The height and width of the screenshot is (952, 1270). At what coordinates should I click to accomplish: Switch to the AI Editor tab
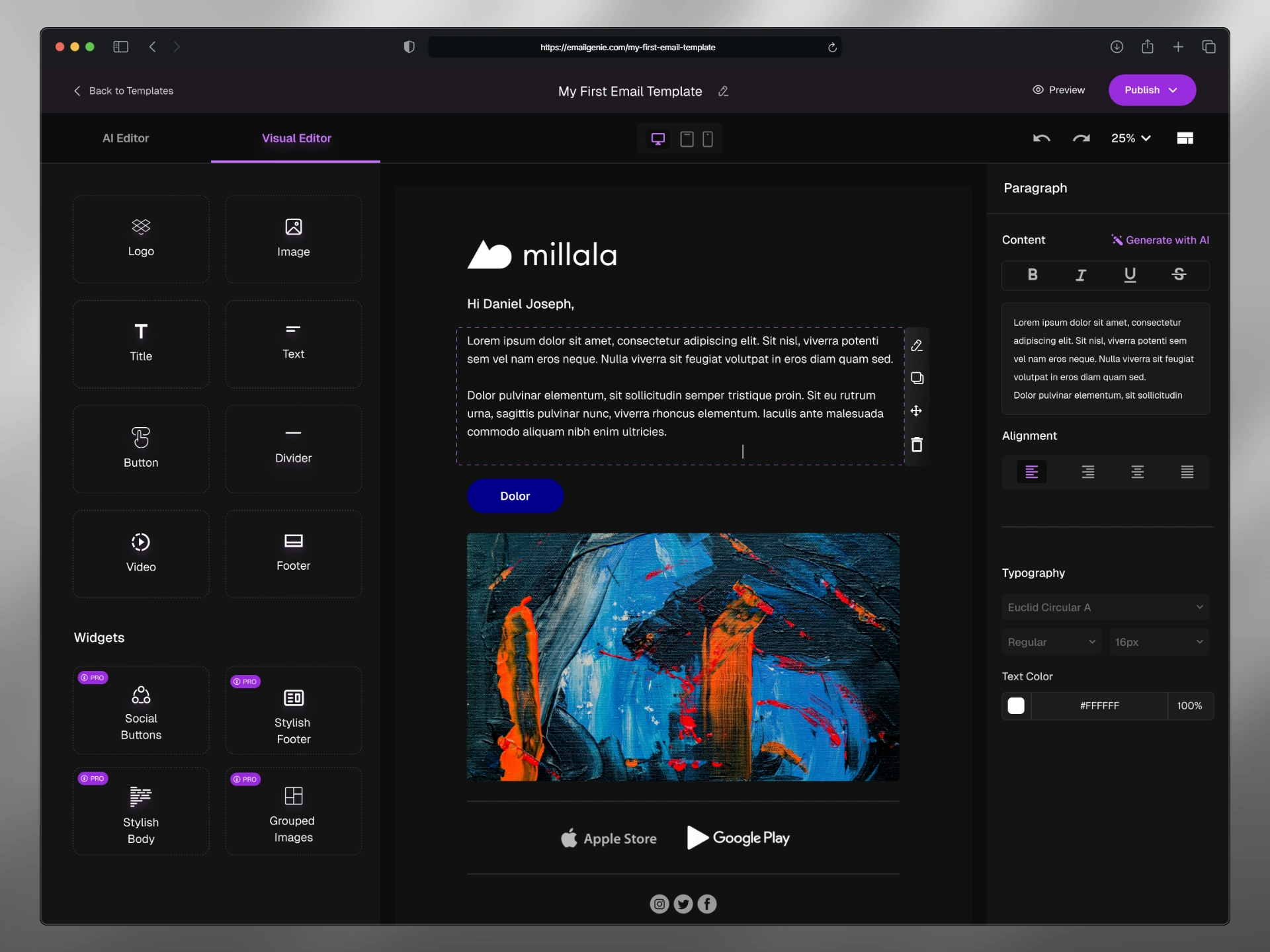(126, 138)
